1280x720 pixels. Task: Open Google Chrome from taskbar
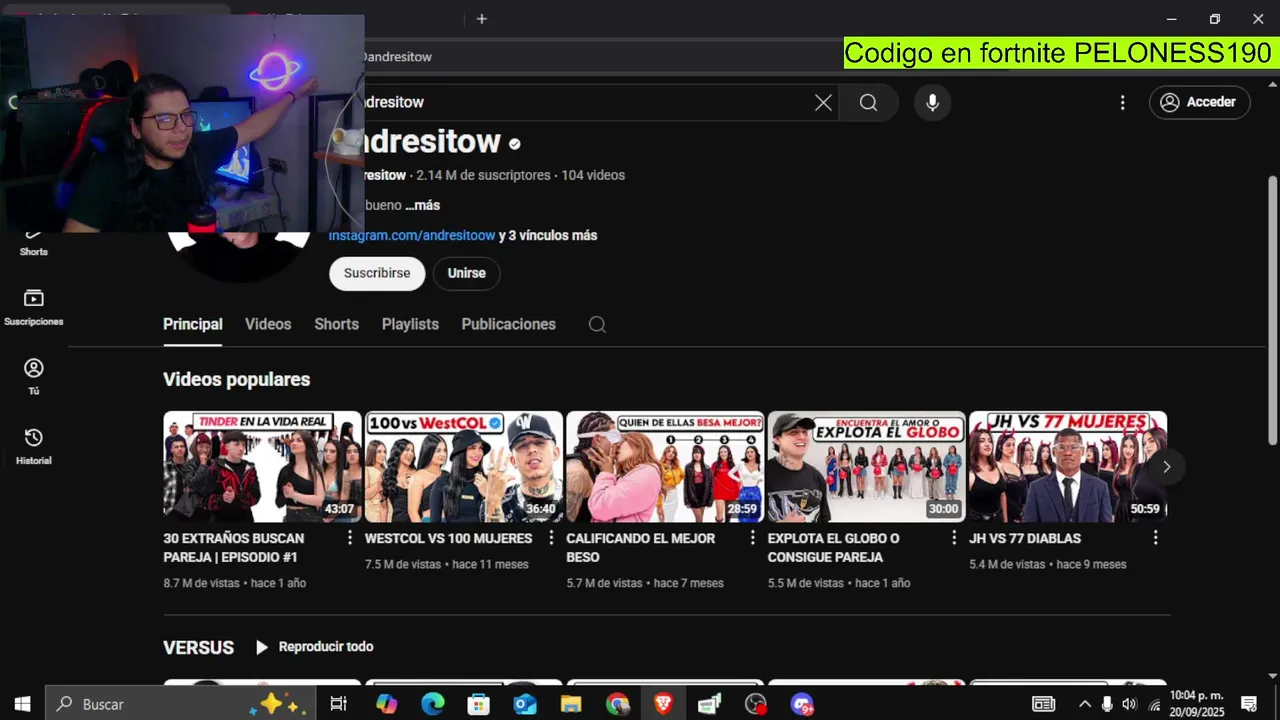point(617,704)
